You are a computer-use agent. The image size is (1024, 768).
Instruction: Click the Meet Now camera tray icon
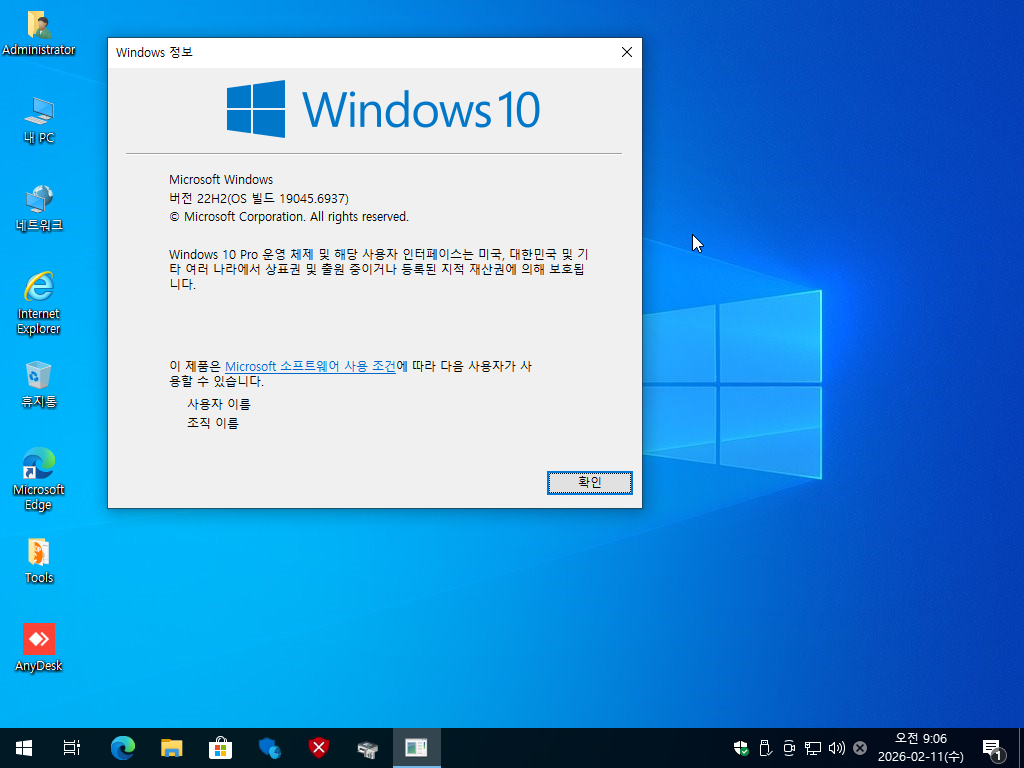point(789,748)
